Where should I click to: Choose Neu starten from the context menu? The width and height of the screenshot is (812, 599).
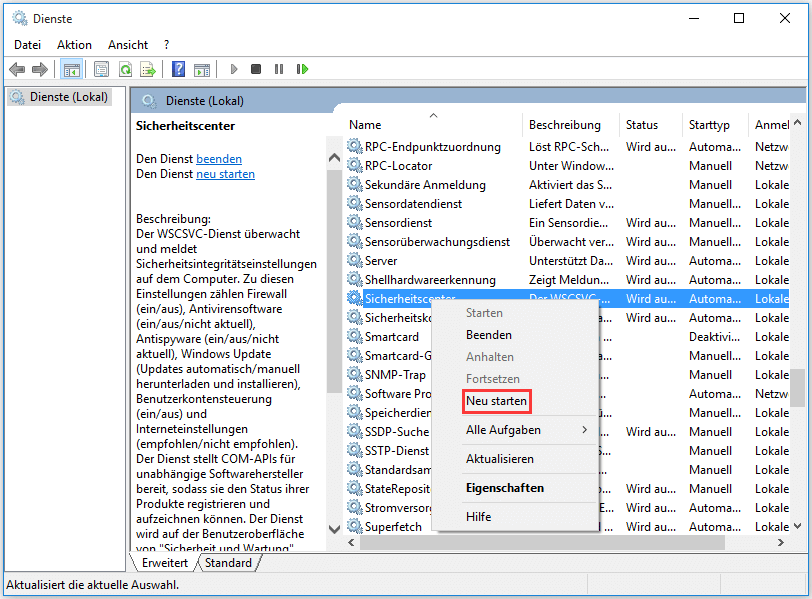pos(497,401)
